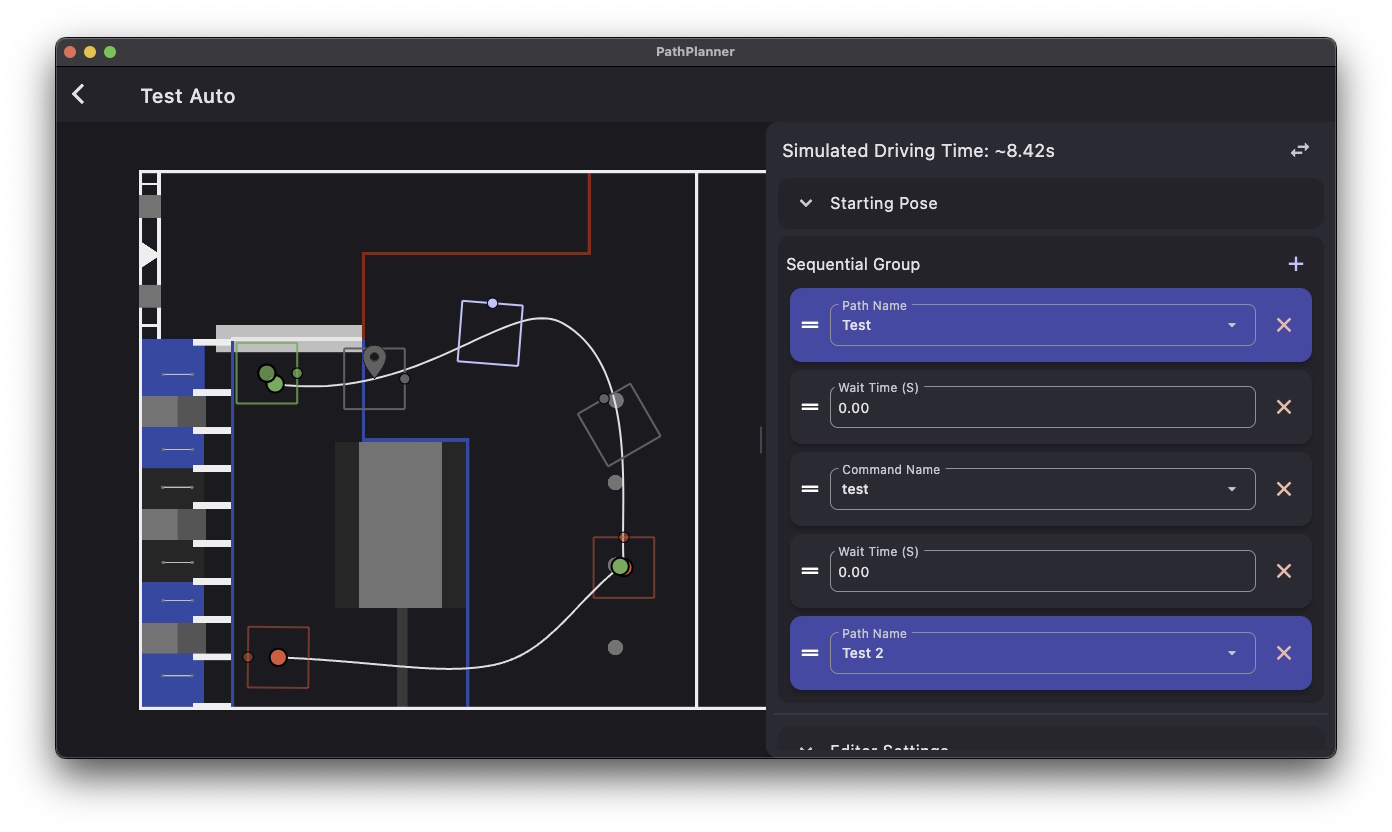Image resolution: width=1392 pixels, height=832 pixels.
Task: Remove the test command entry
Action: [1284, 489]
